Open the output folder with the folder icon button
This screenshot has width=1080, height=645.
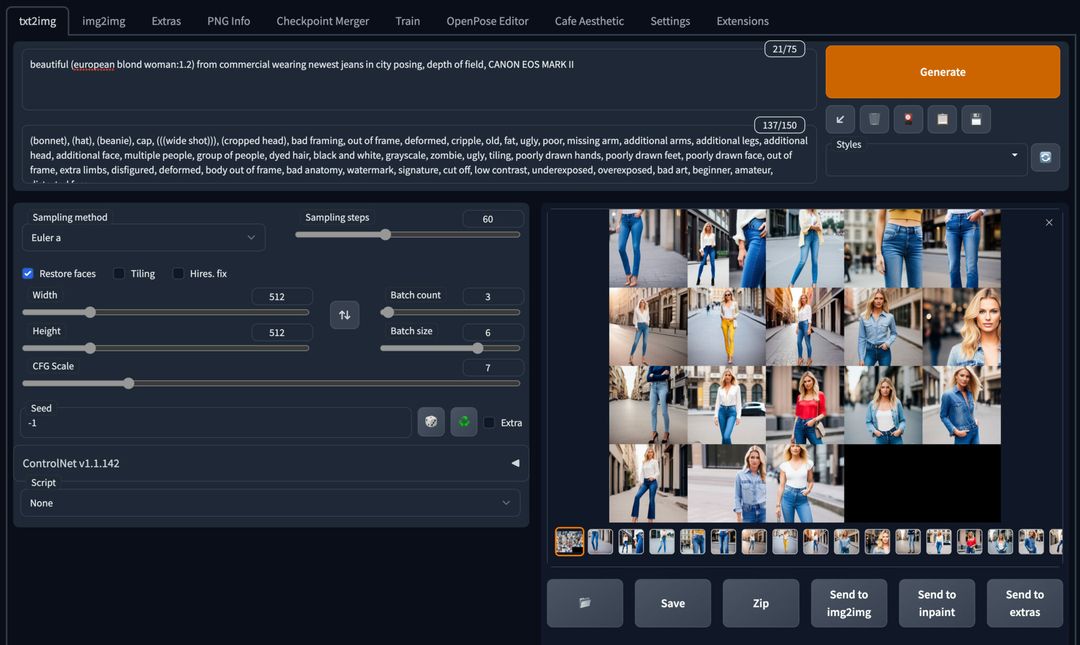tap(585, 603)
